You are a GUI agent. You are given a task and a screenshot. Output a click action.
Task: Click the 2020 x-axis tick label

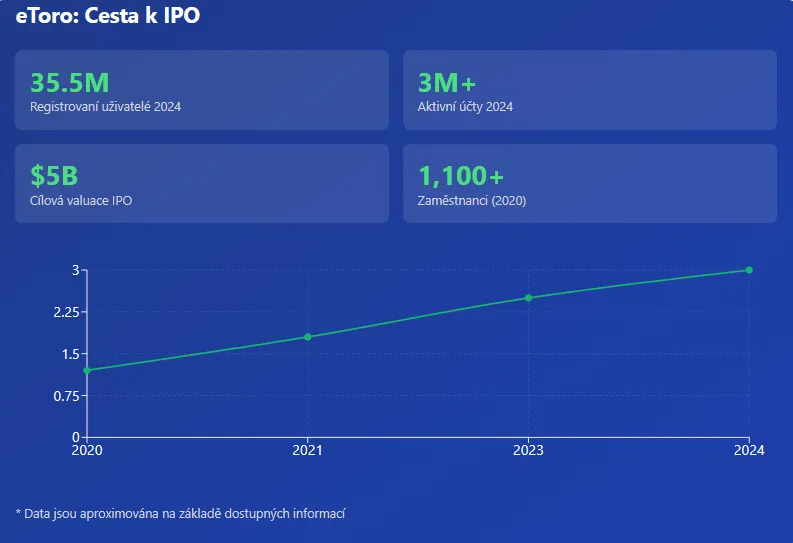click(87, 451)
